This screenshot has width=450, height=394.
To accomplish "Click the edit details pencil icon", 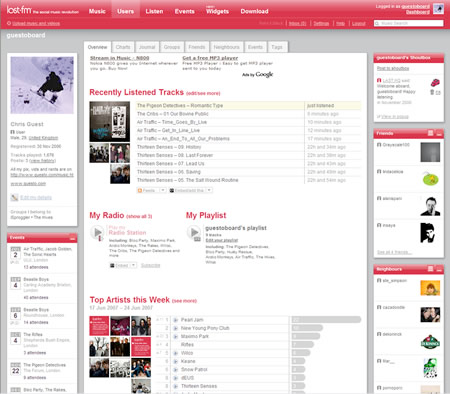I will pos(14,197).
